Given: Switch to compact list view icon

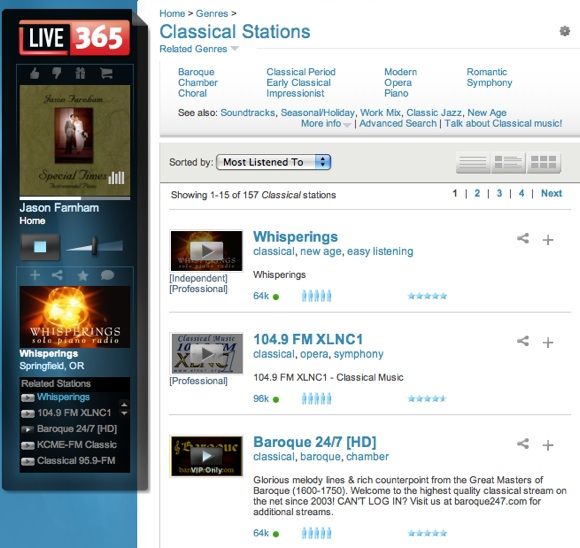Looking at the screenshot, I should [x=473, y=163].
